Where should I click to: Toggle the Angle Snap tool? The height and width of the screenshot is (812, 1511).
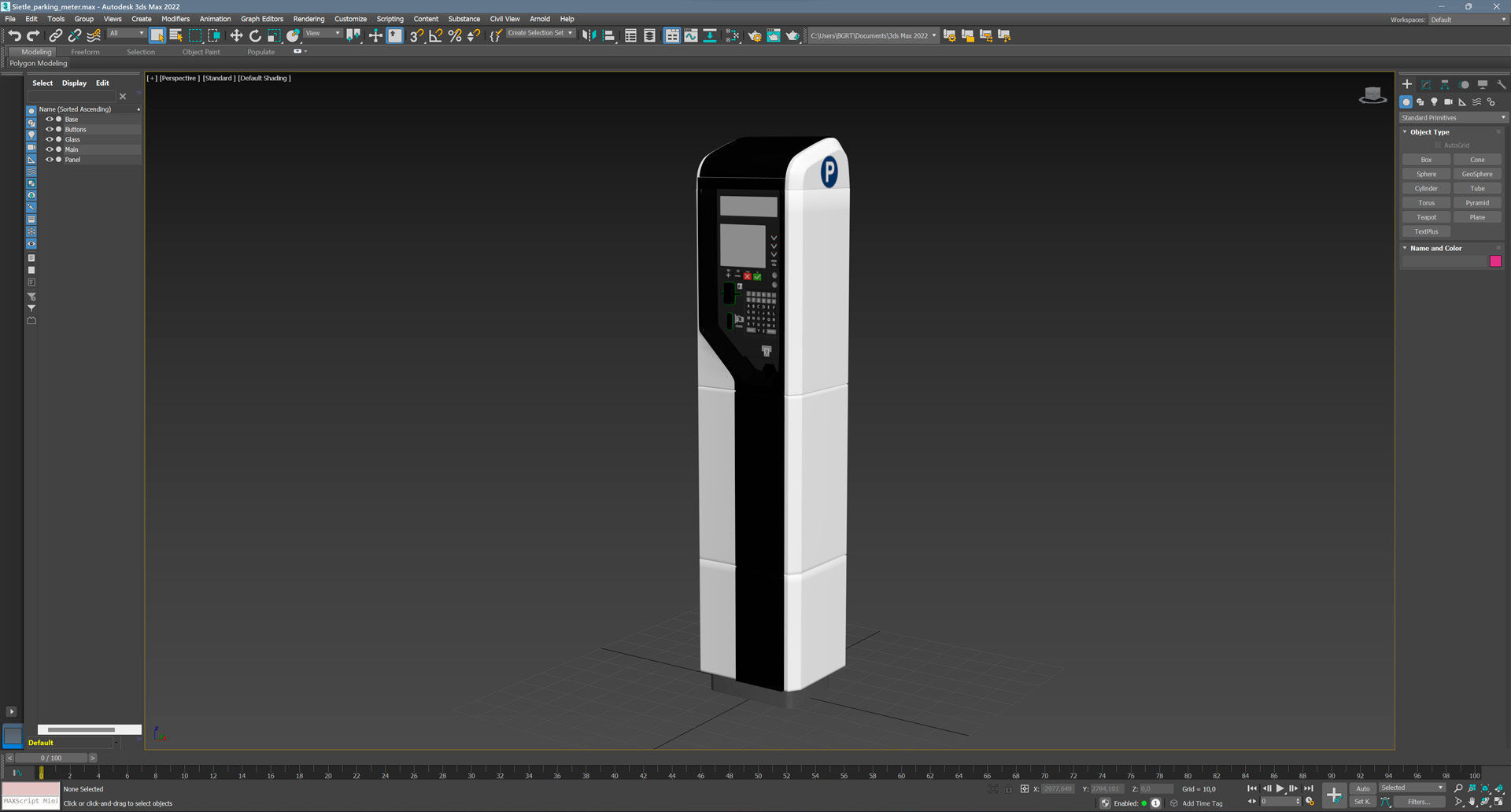coord(436,35)
